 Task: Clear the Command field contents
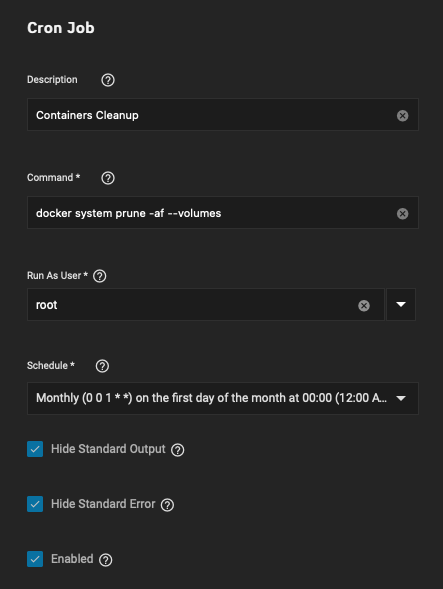point(402,213)
